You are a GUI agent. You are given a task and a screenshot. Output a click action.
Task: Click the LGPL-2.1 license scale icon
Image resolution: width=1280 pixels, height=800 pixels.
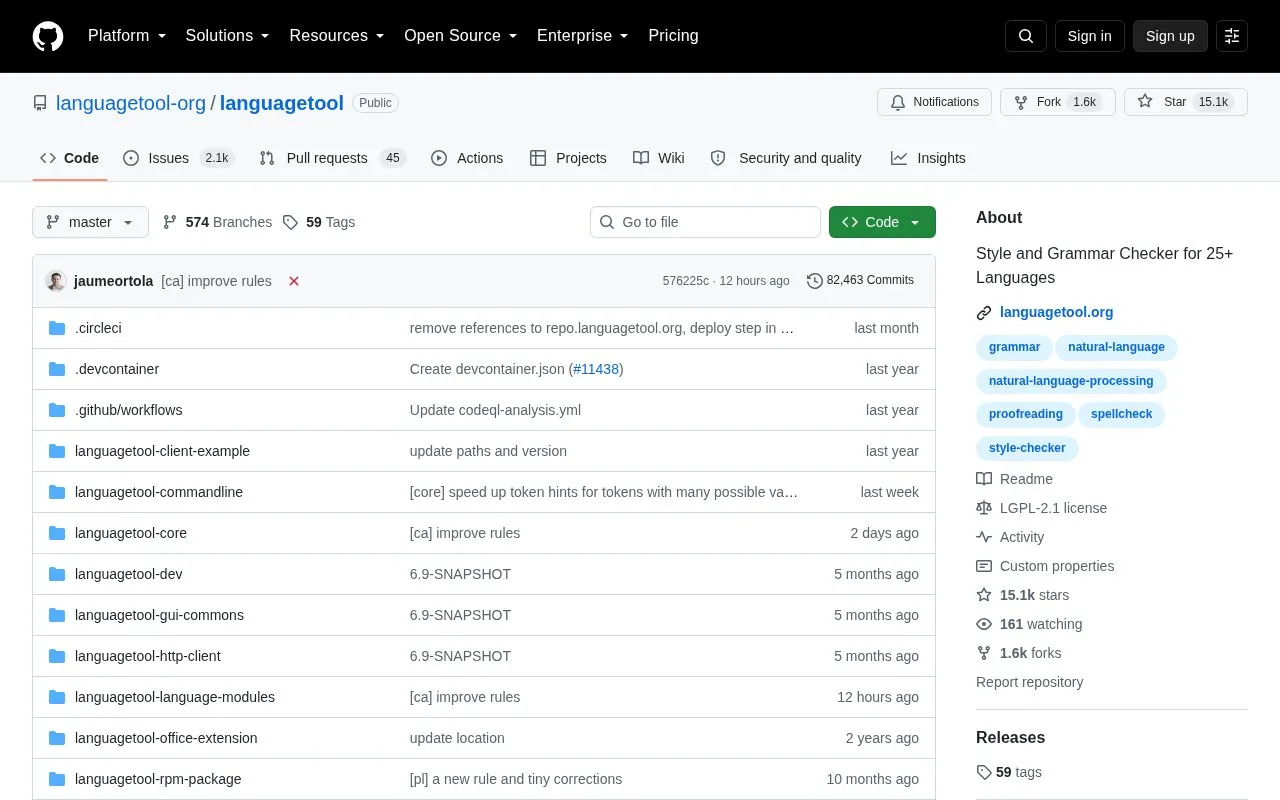pos(984,508)
